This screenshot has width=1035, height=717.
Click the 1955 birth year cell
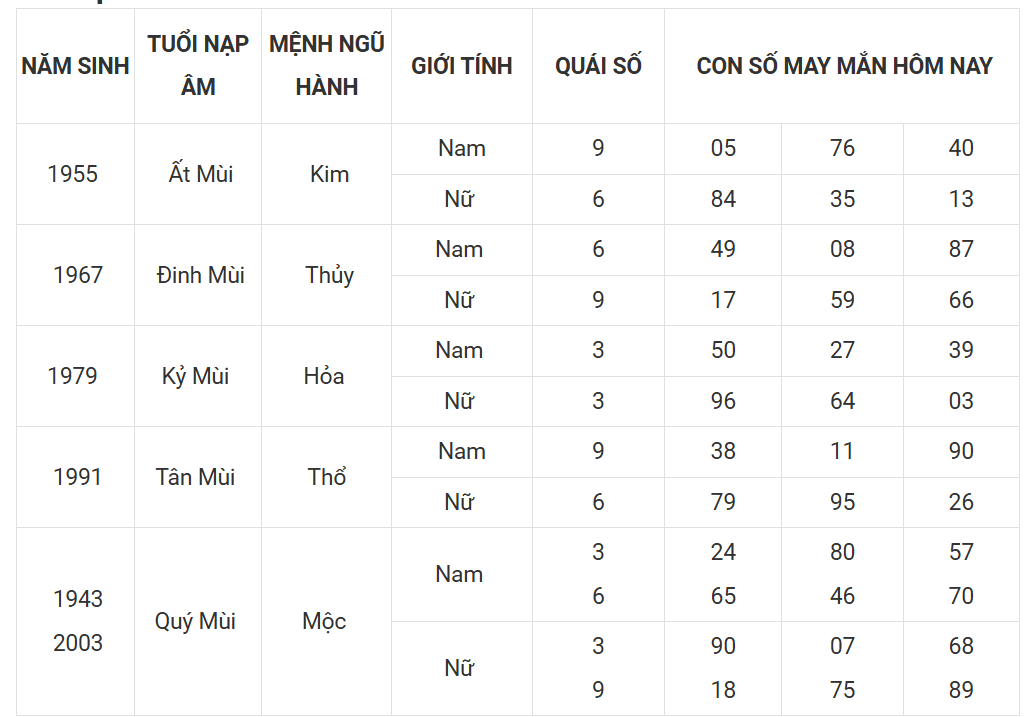[x=75, y=174]
